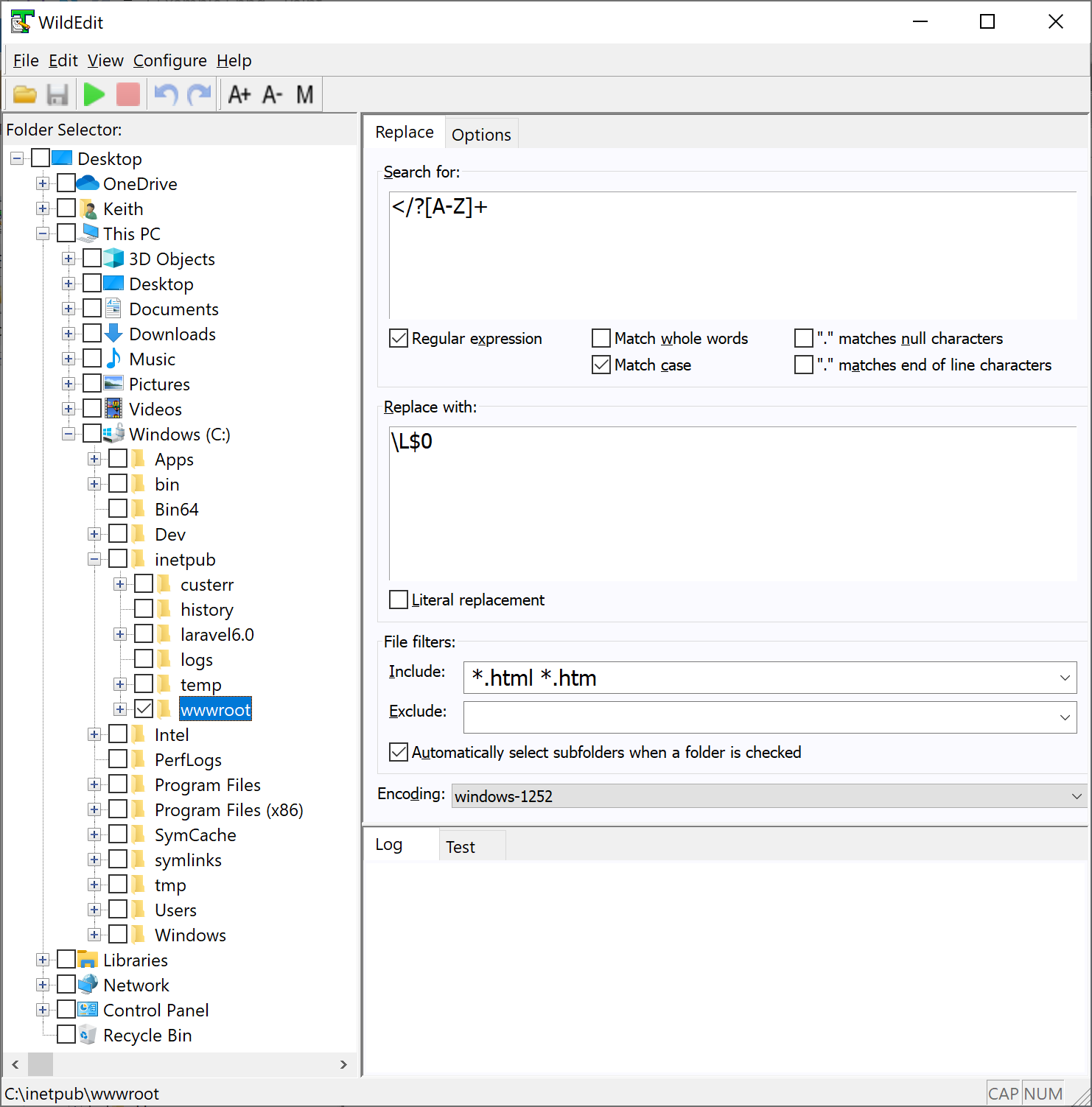Open the View menu
This screenshot has width=1092, height=1107.
pos(105,60)
